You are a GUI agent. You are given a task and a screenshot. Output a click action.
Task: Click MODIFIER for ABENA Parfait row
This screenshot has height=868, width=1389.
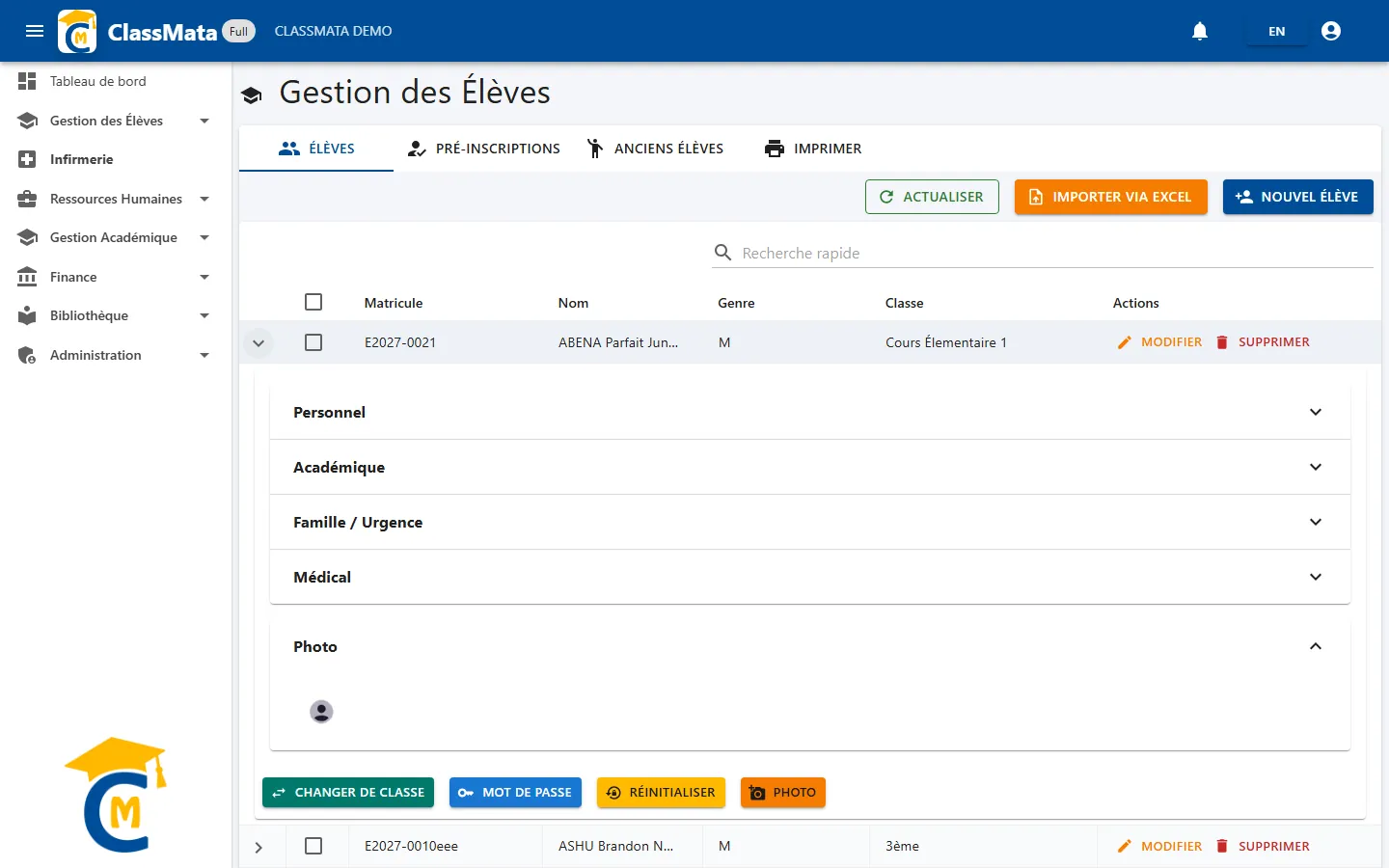click(1159, 342)
